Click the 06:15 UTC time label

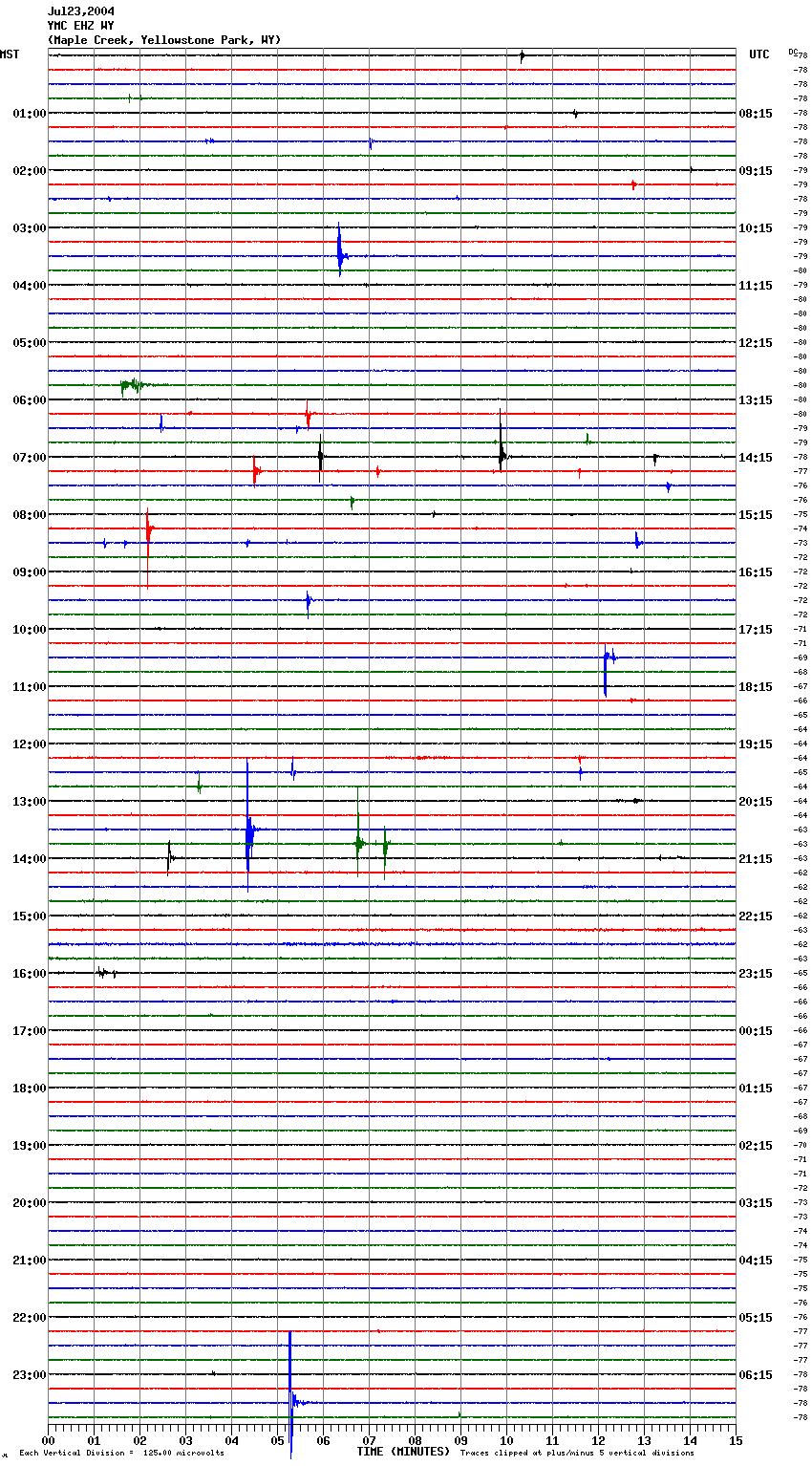(756, 1375)
